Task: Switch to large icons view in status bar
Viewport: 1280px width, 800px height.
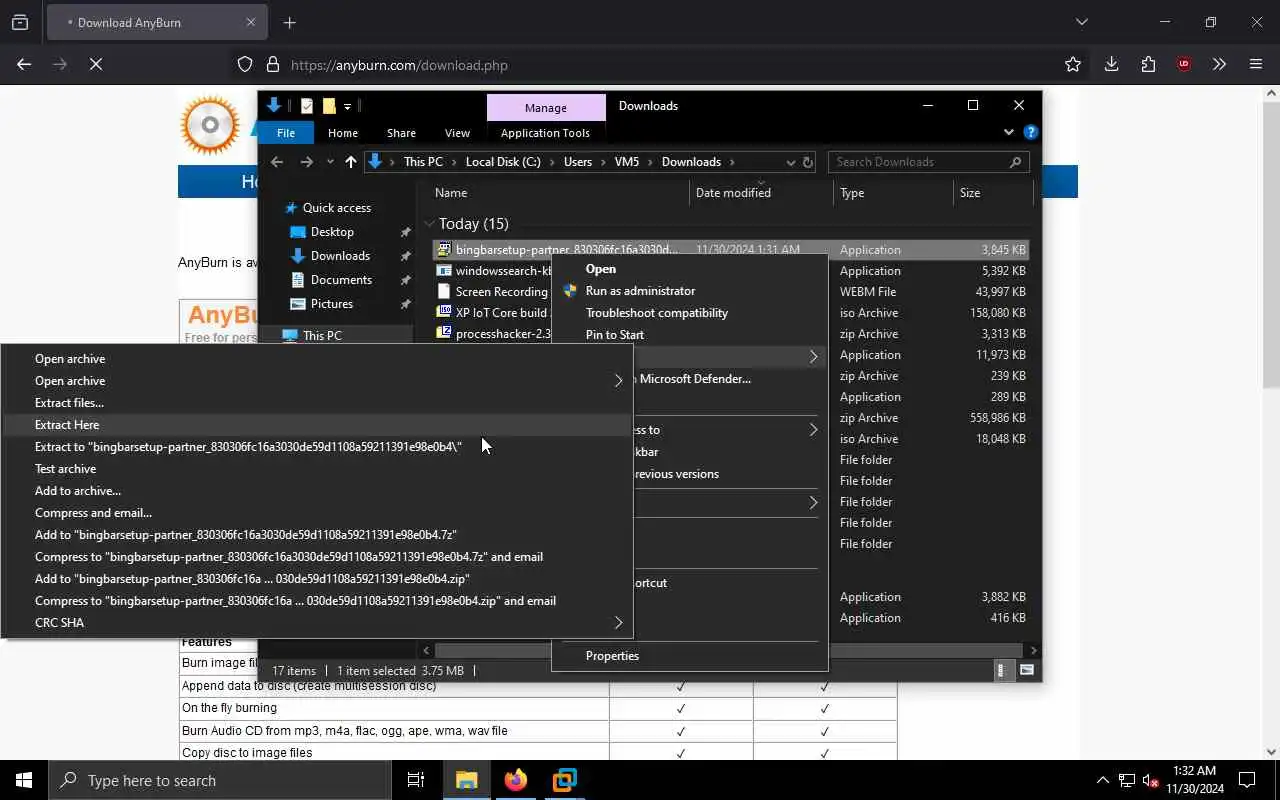Action: click(1027, 671)
